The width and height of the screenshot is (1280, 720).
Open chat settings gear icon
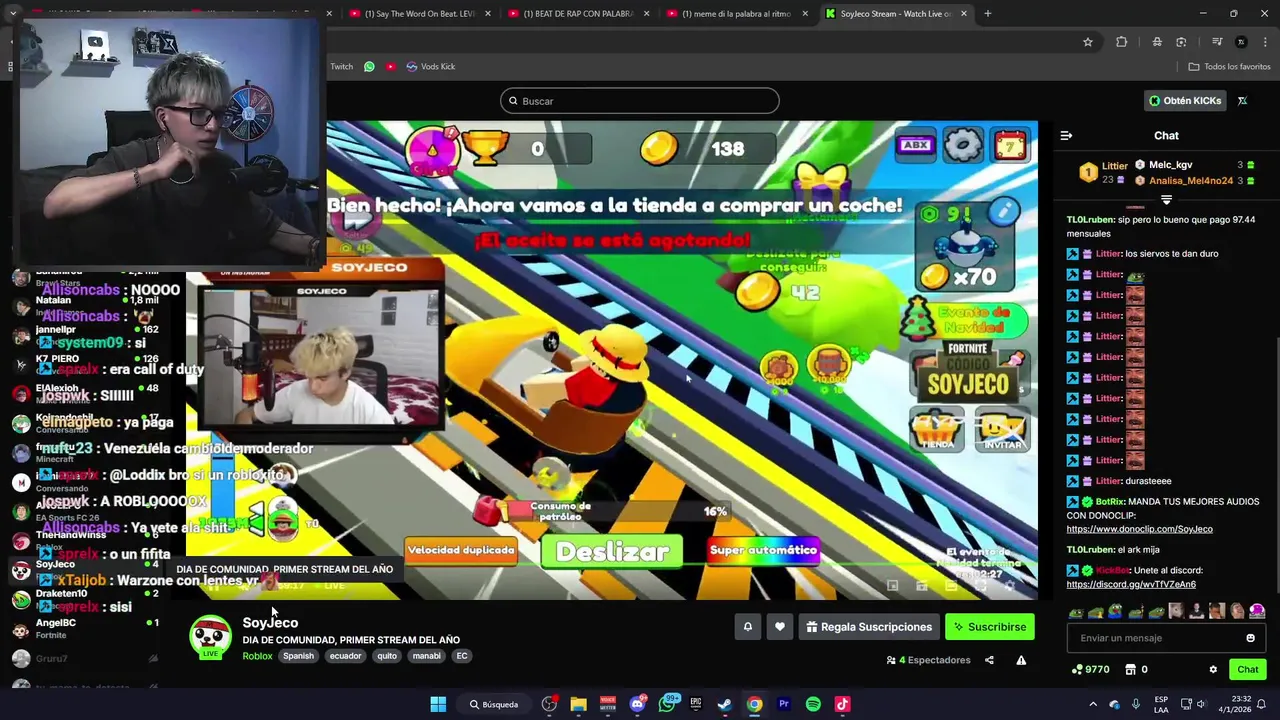(1213, 670)
